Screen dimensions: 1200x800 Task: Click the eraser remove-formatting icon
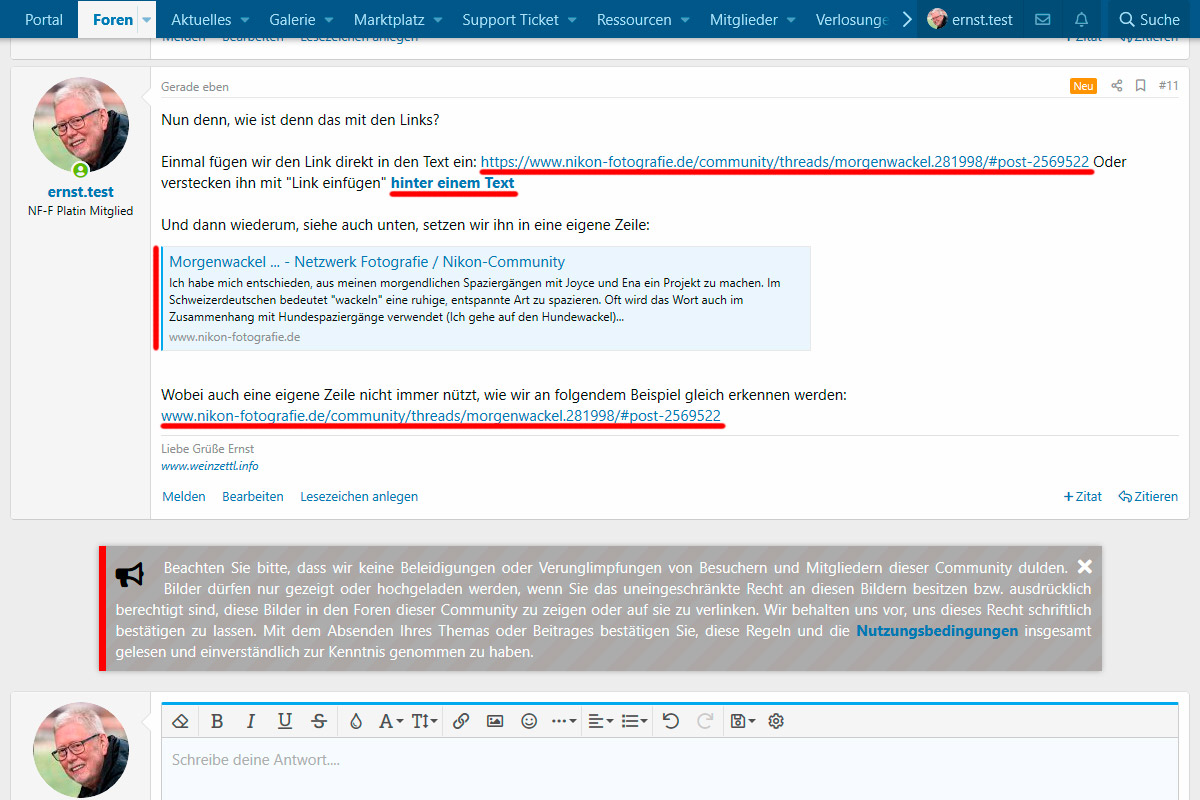click(x=181, y=721)
